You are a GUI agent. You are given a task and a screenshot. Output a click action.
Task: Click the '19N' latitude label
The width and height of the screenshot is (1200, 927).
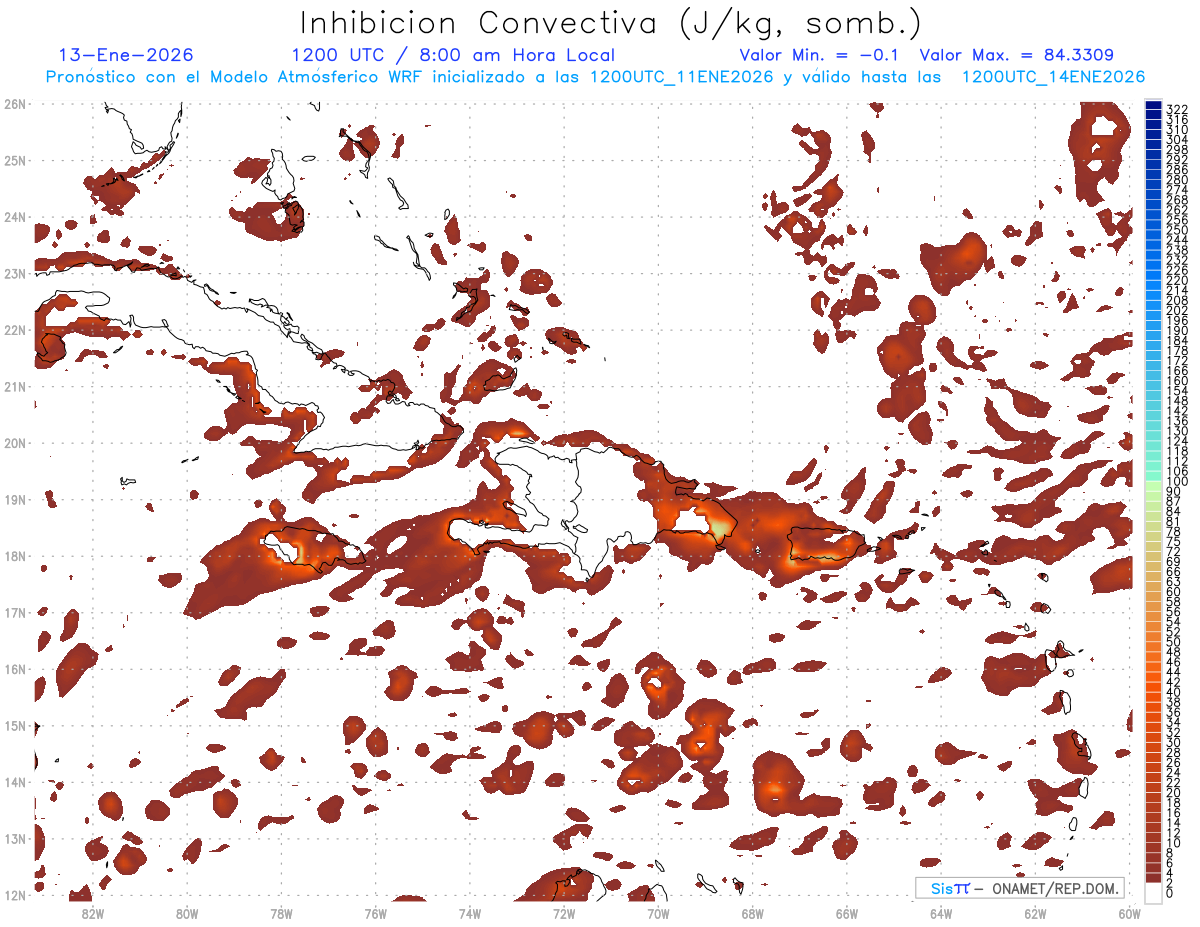click(x=15, y=499)
